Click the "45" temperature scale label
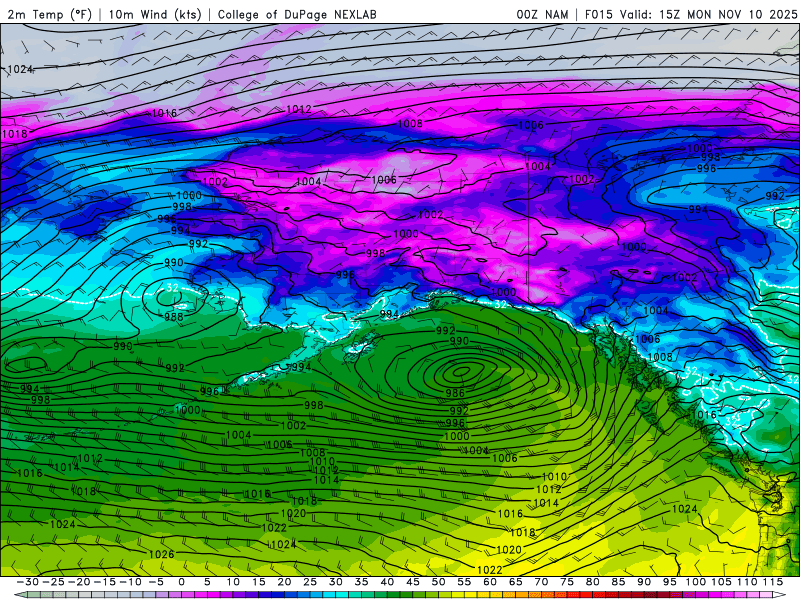800x600 pixels. (x=412, y=582)
